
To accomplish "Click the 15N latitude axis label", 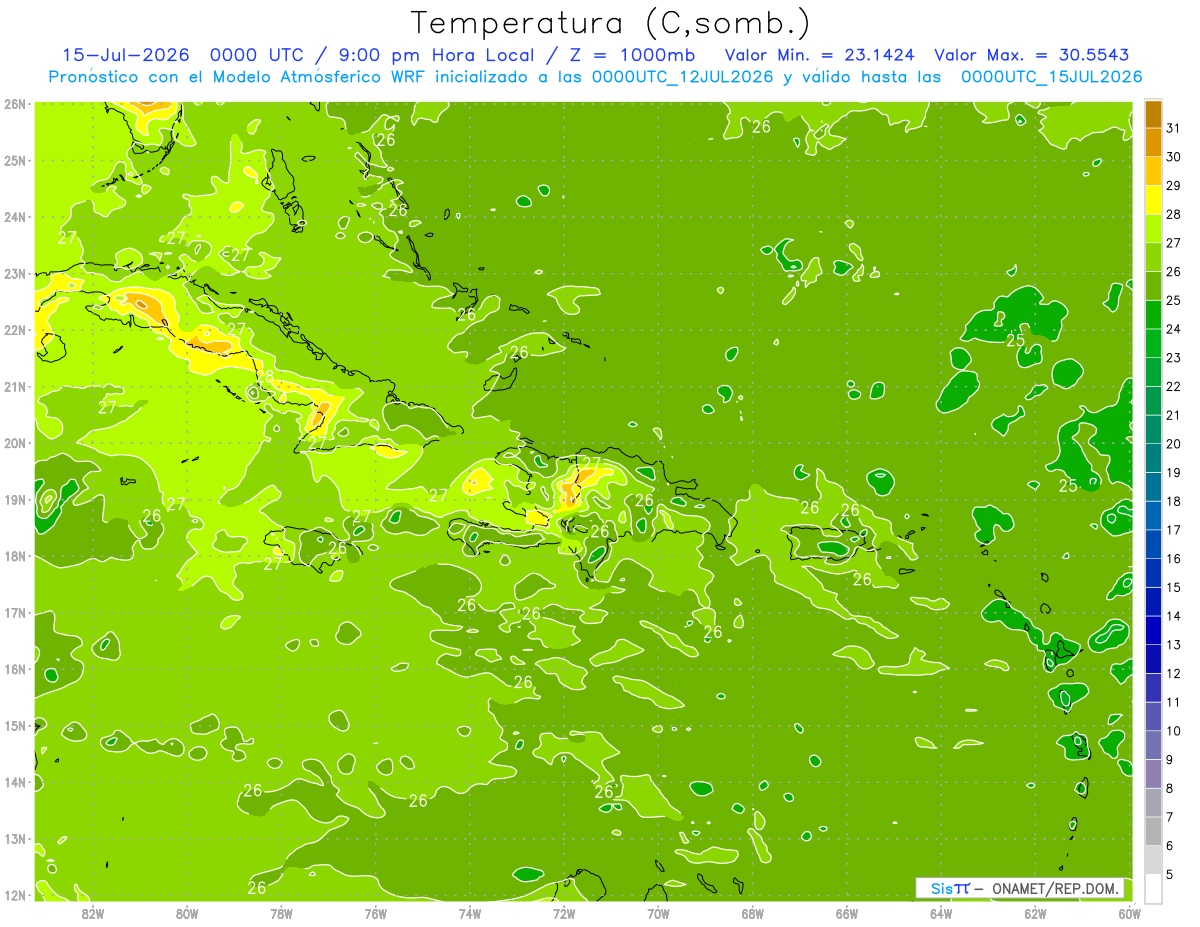I will pos(15,725).
